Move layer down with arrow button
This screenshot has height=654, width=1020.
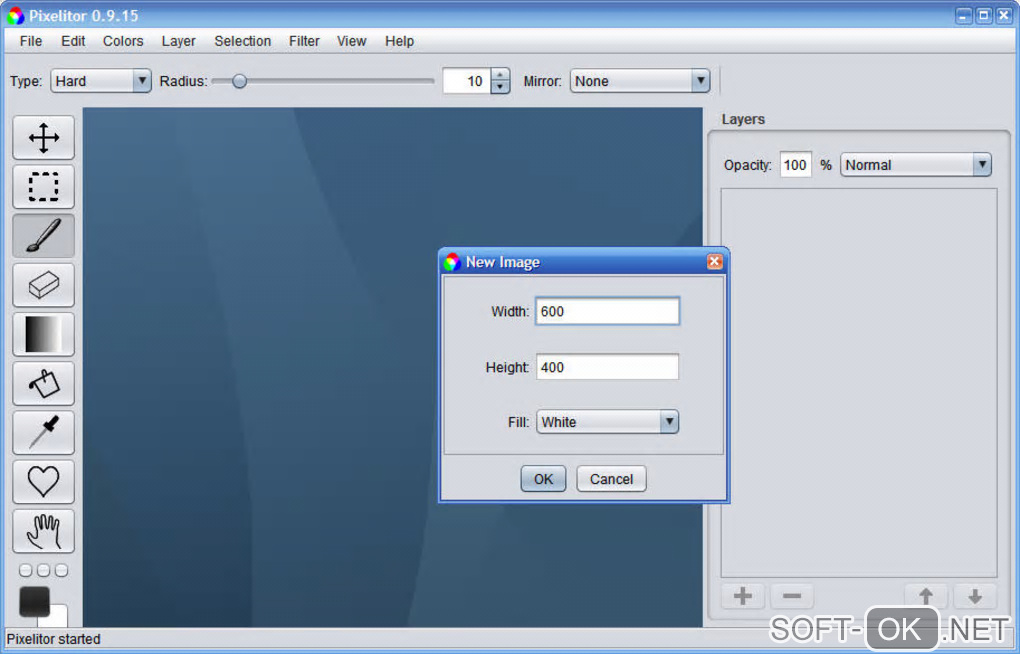(974, 596)
